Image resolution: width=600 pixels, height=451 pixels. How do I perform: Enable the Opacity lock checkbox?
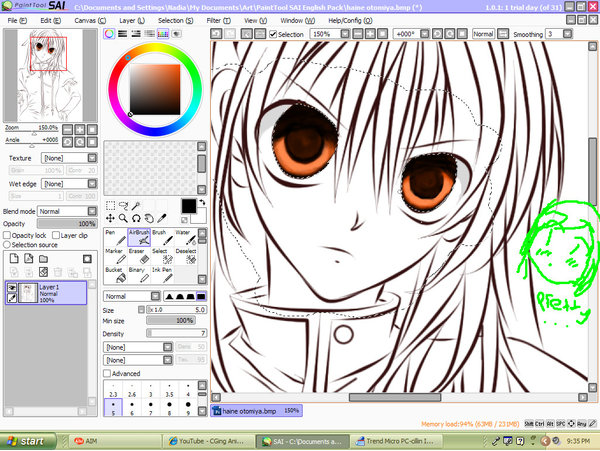[8, 234]
